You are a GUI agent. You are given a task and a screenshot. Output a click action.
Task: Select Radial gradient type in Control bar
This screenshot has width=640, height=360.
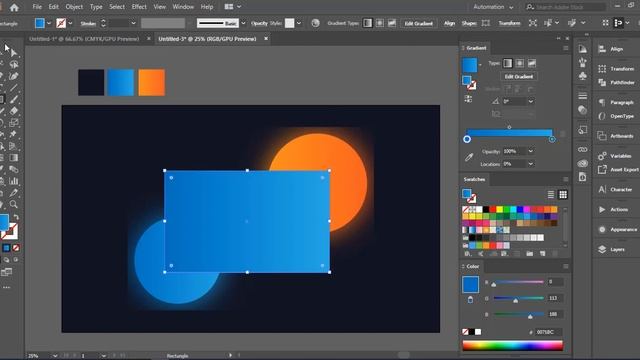pos(380,23)
